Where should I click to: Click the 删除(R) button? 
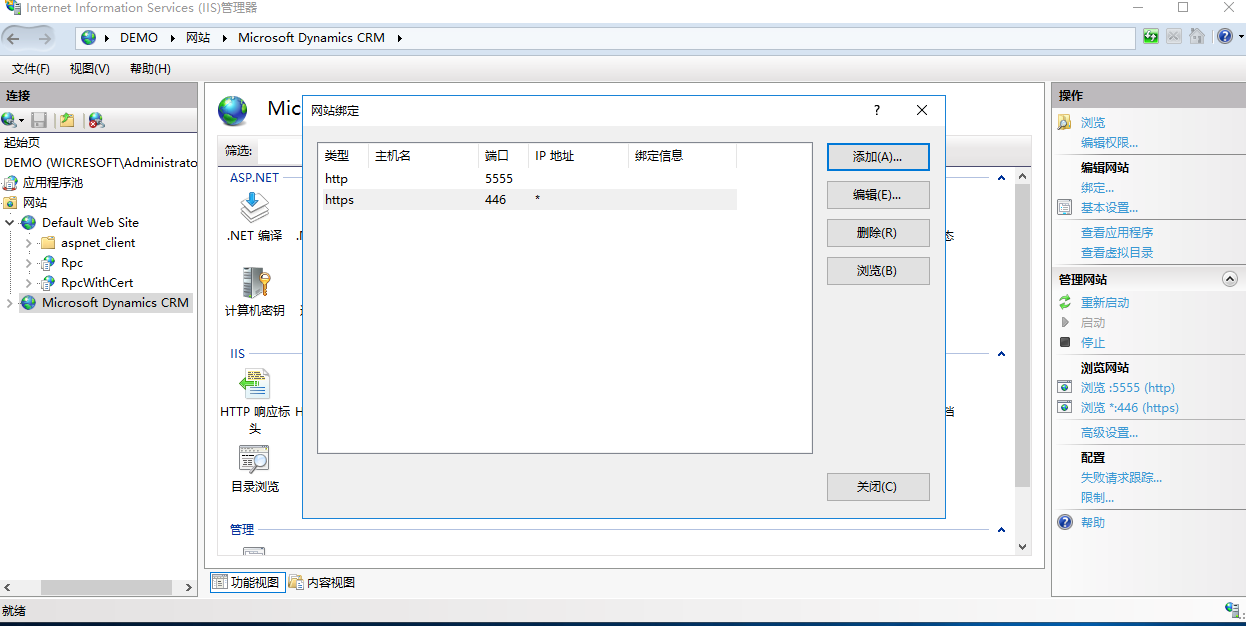coord(878,233)
